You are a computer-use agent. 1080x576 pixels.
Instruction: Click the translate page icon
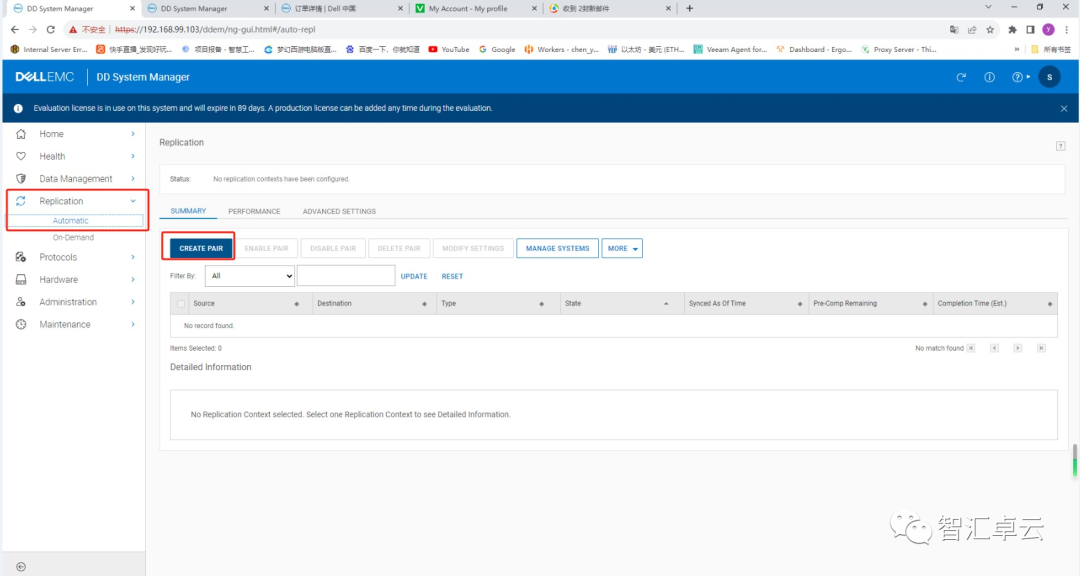[x=954, y=30]
